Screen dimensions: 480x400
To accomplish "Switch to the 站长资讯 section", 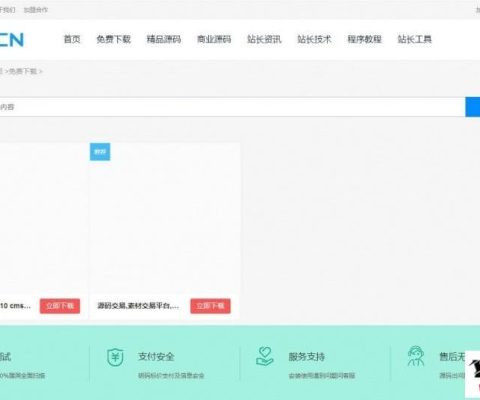I will [264, 39].
